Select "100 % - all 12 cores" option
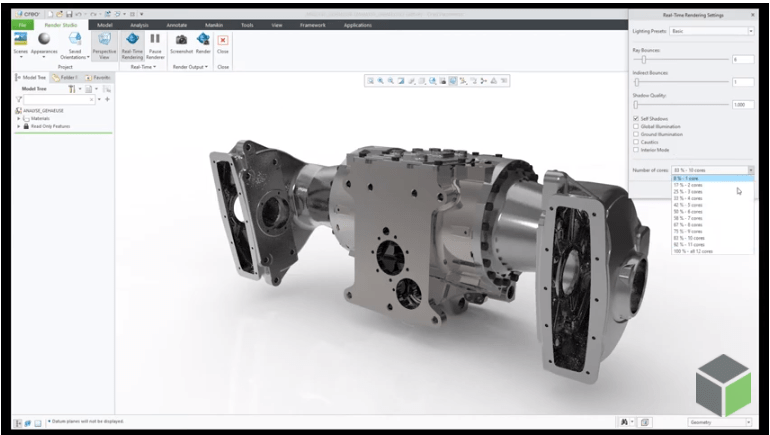 pyautogui.click(x=694, y=251)
